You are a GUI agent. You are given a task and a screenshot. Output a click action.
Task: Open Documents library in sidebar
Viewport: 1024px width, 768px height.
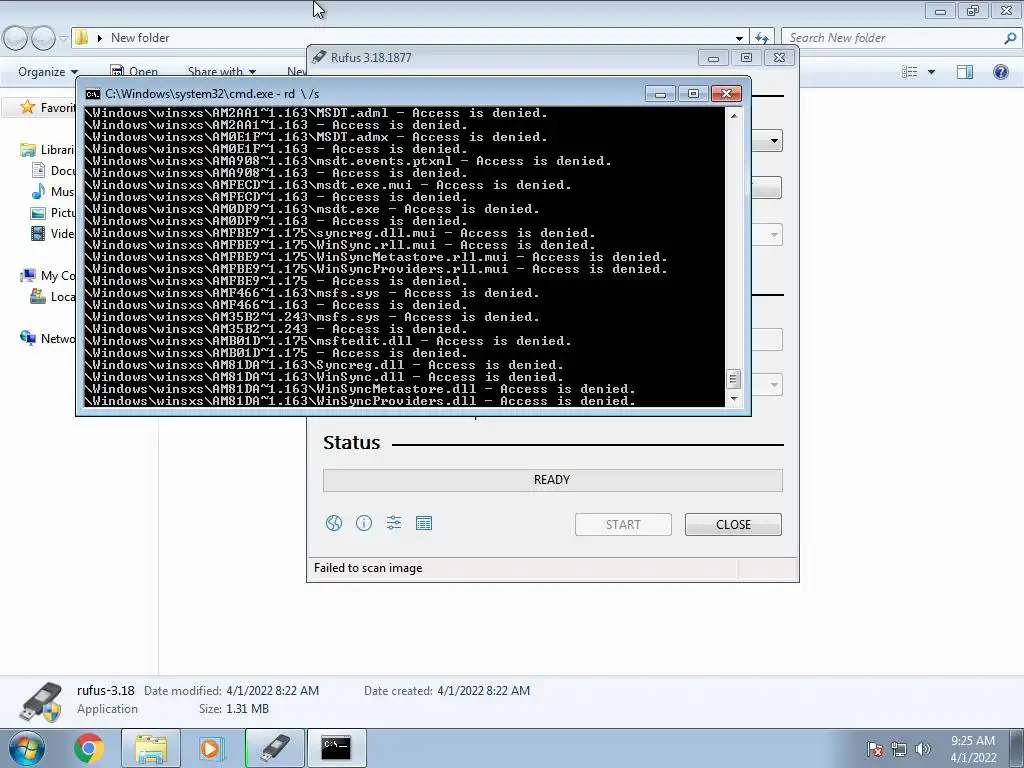[53, 170]
